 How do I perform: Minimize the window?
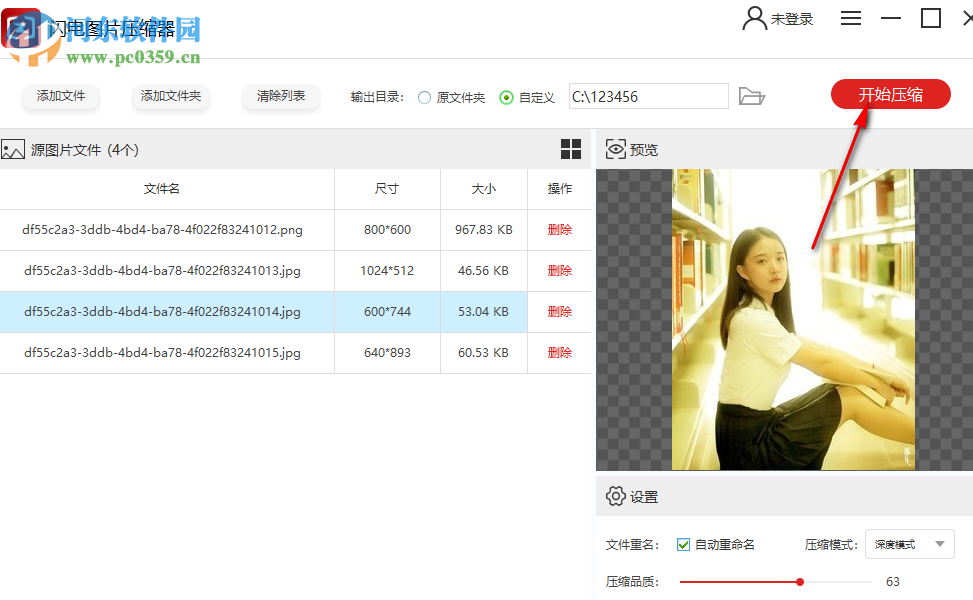click(x=890, y=19)
